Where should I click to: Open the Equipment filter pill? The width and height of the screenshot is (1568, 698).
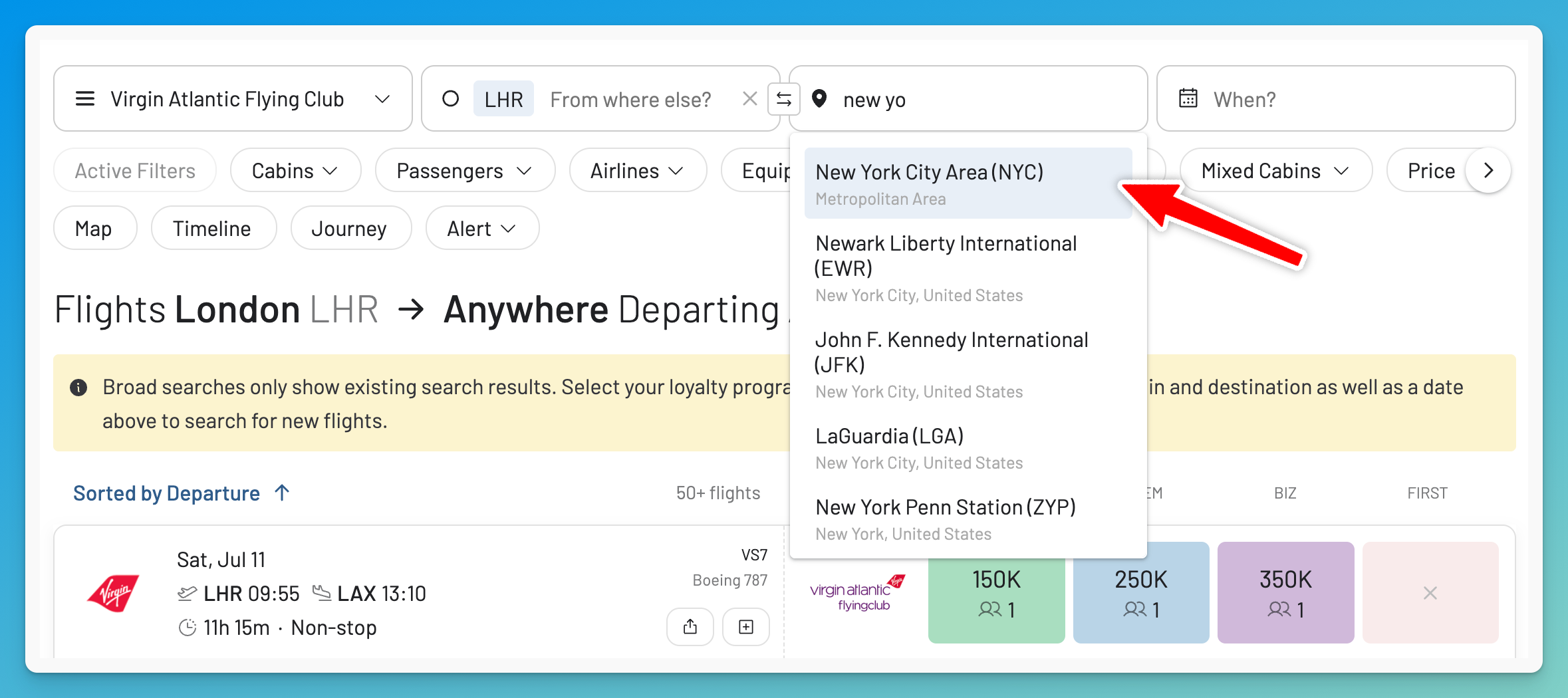point(757,171)
